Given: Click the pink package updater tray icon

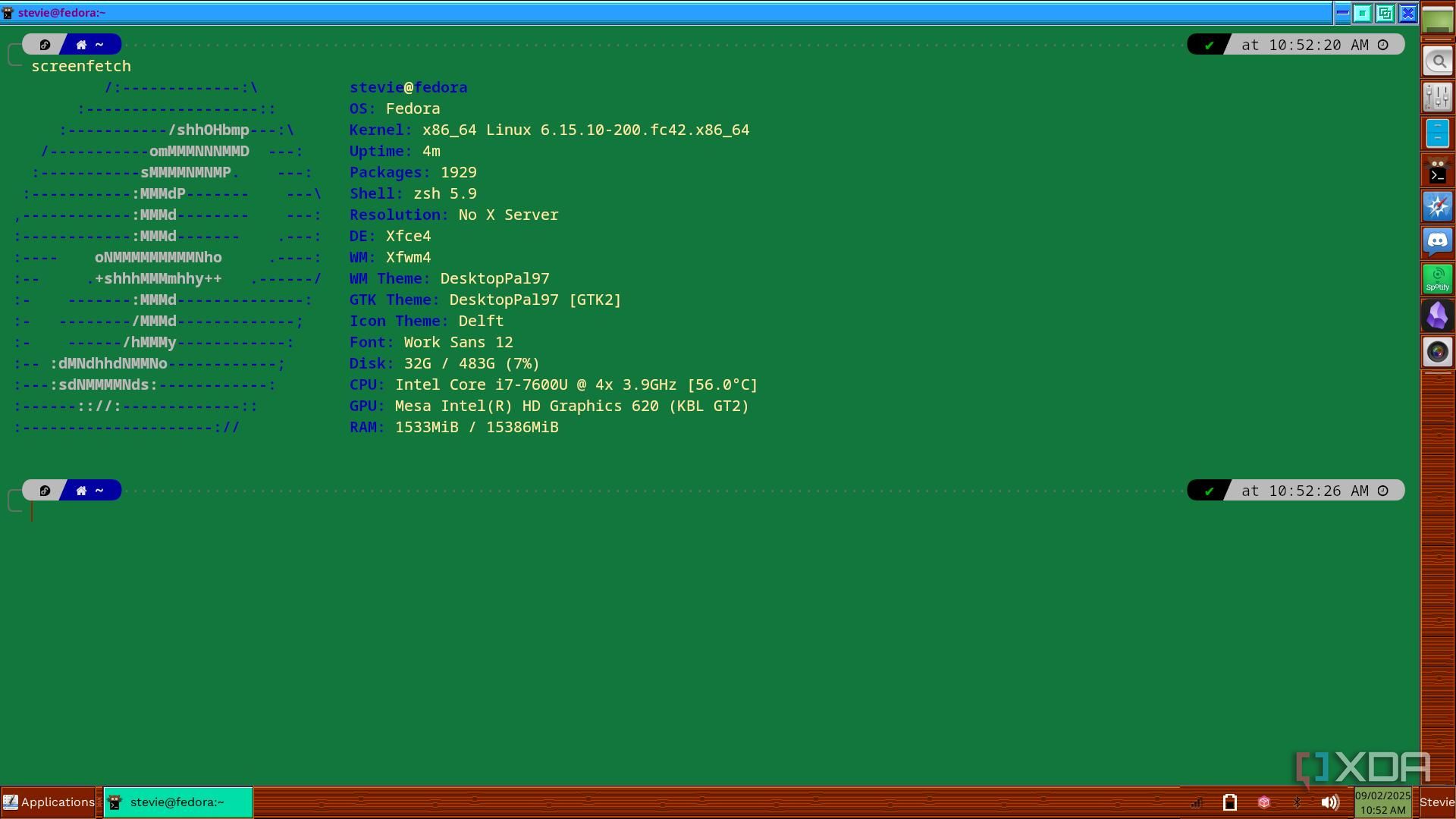Looking at the screenshot, I should 1264,802.
